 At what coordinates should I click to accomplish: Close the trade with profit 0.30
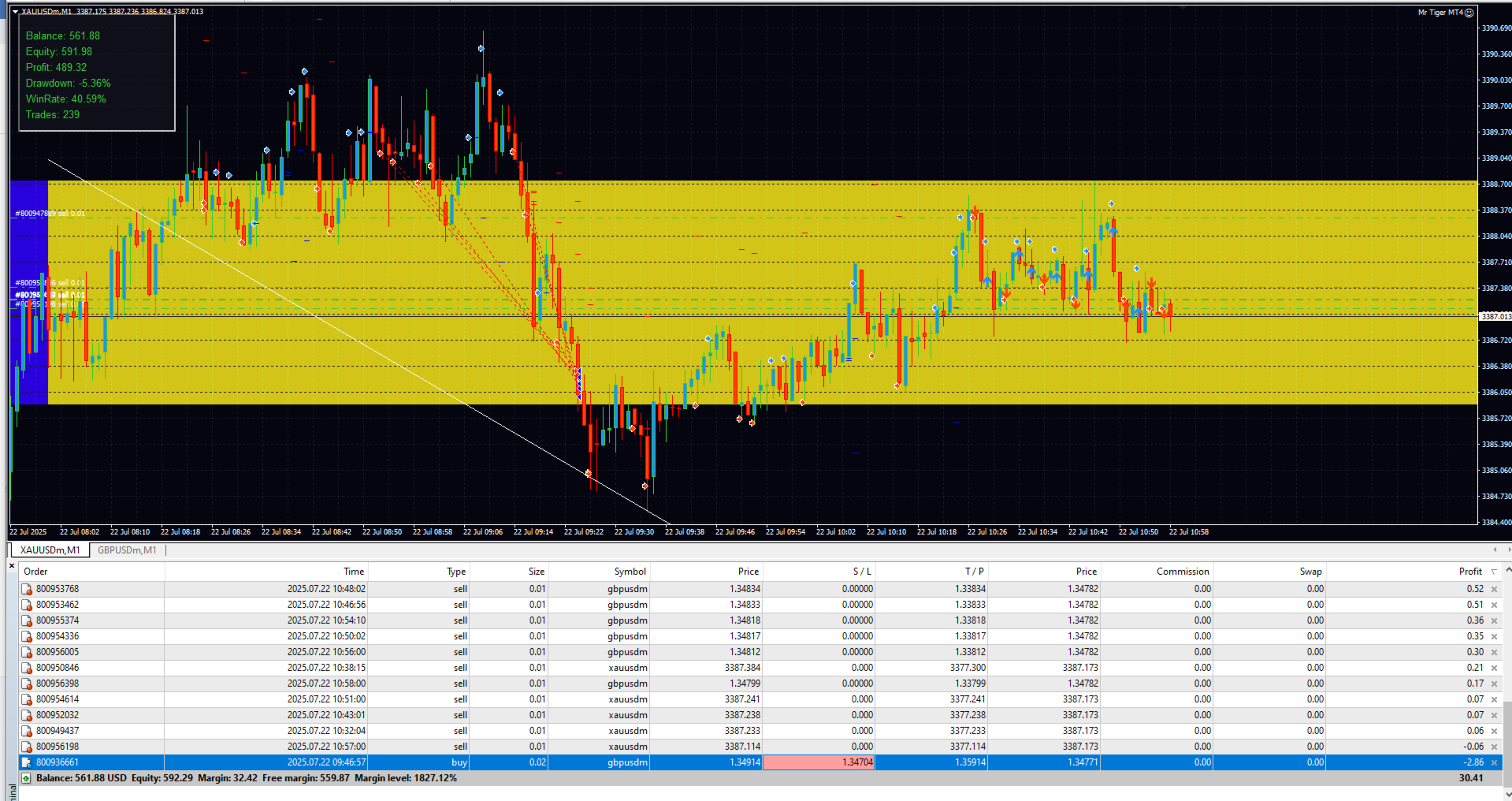(x=1494, y=652)
